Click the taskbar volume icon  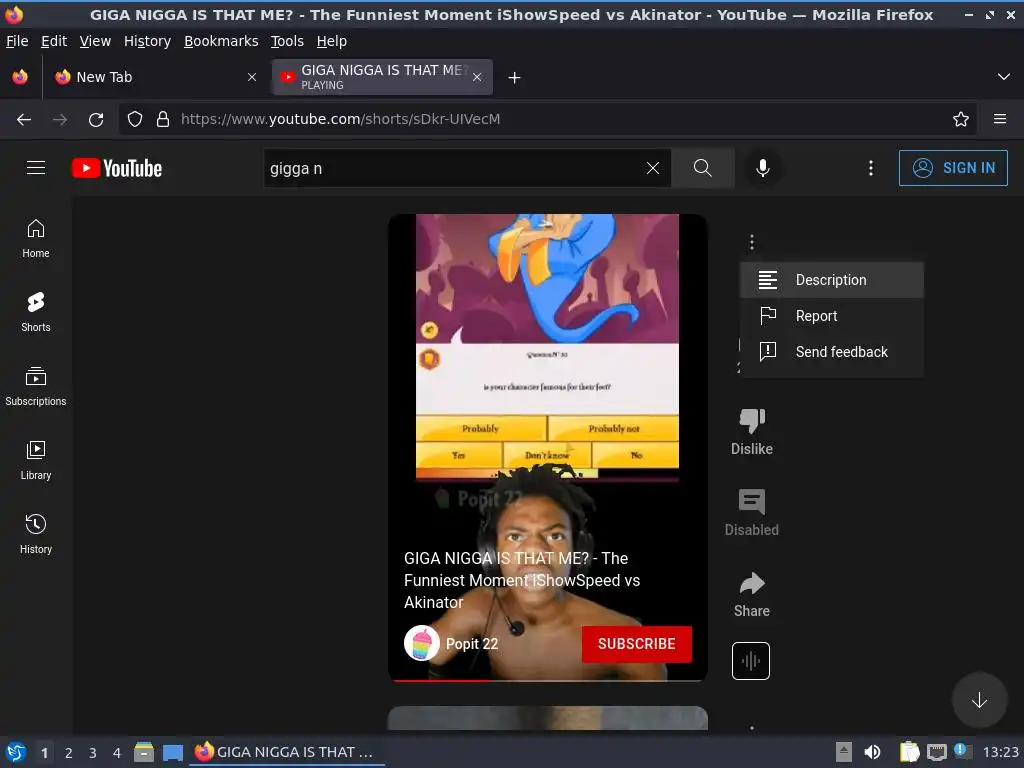click(872, 752)
